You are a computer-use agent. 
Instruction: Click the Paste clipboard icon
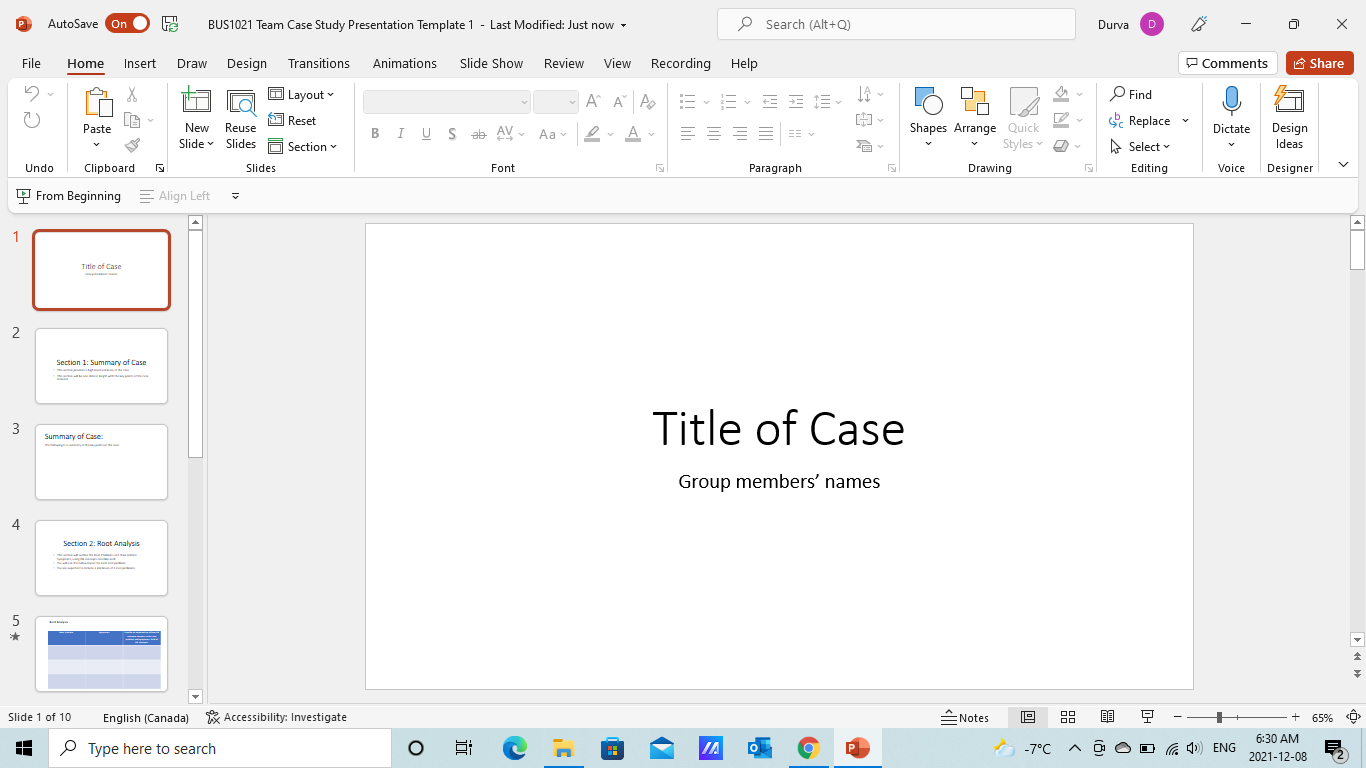(97, 102)
